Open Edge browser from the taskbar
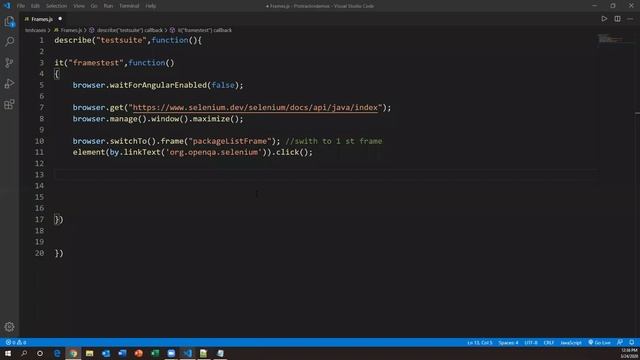 (x=57, y=353)
